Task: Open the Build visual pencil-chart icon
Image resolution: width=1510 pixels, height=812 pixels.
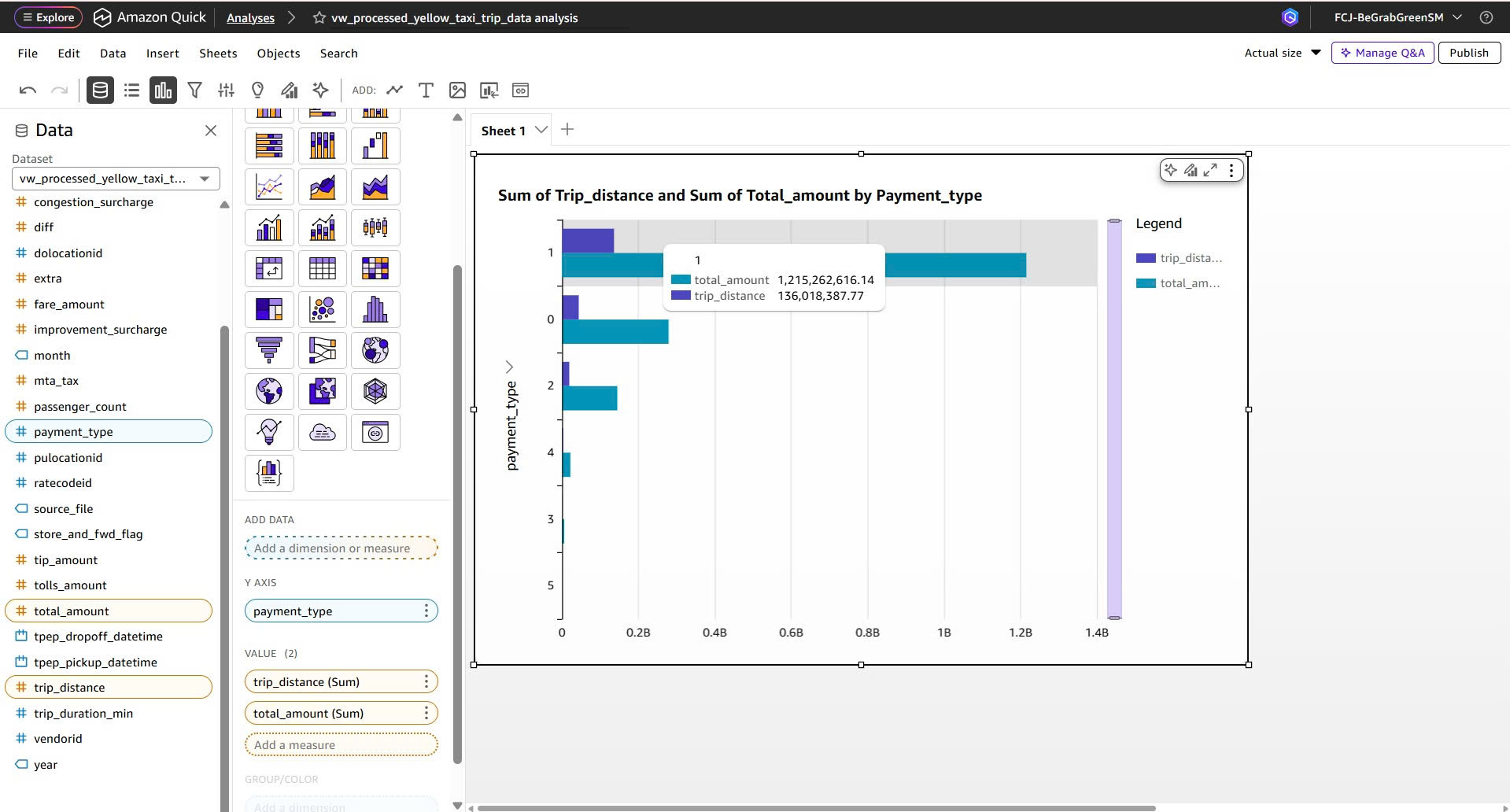Action: click(289, 90)
